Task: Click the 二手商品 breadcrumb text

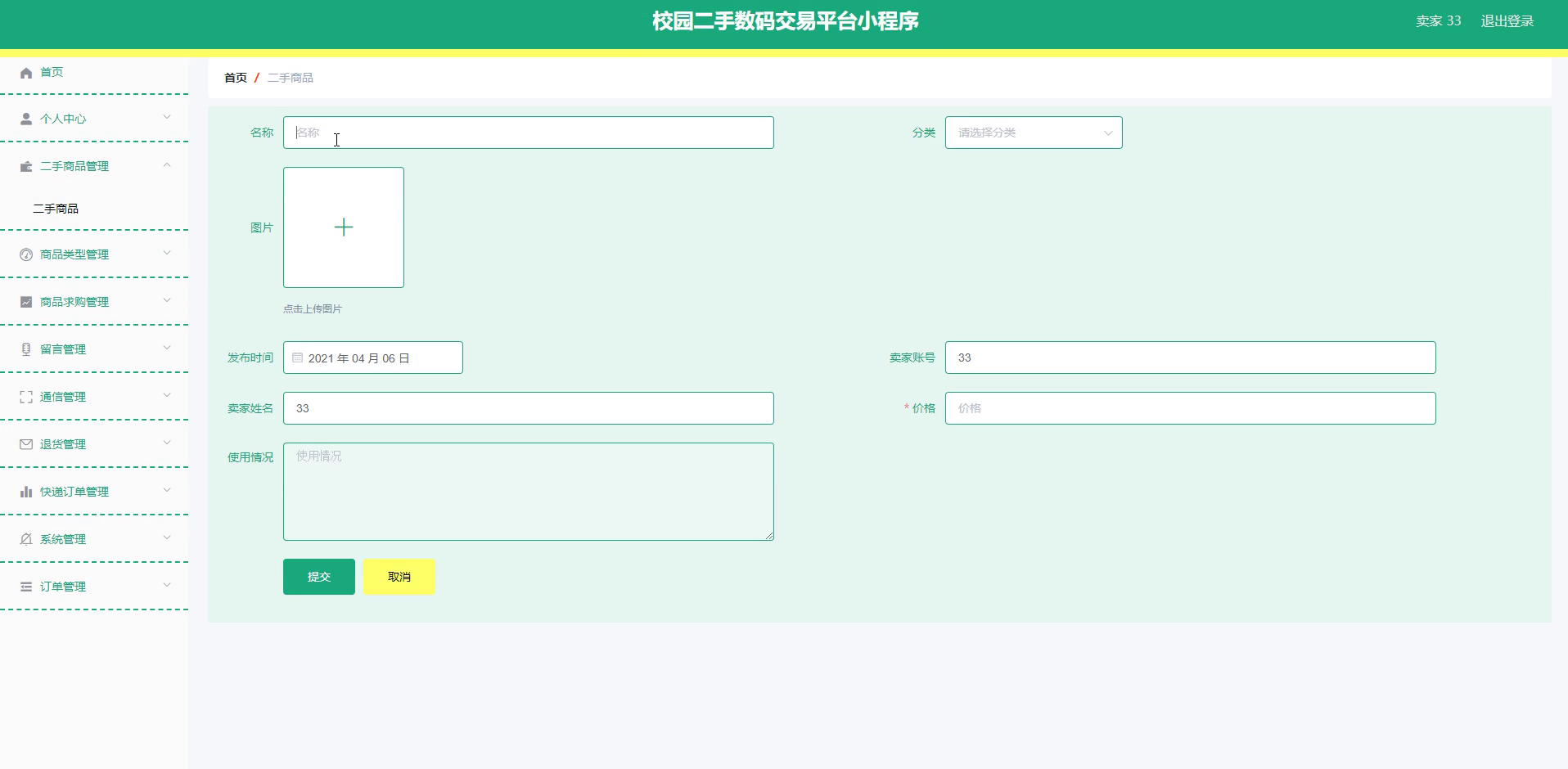Action: point(291,78)
